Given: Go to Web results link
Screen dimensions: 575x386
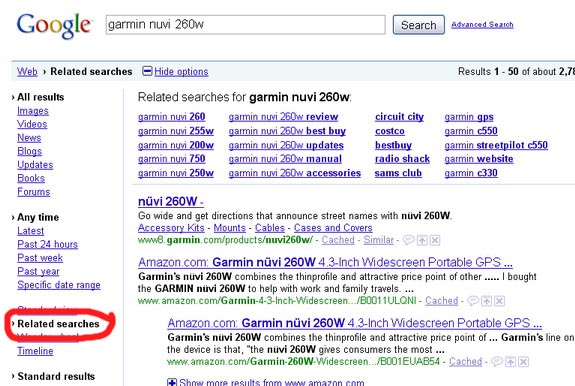Looking at the screenshot, I should [27, 71].
